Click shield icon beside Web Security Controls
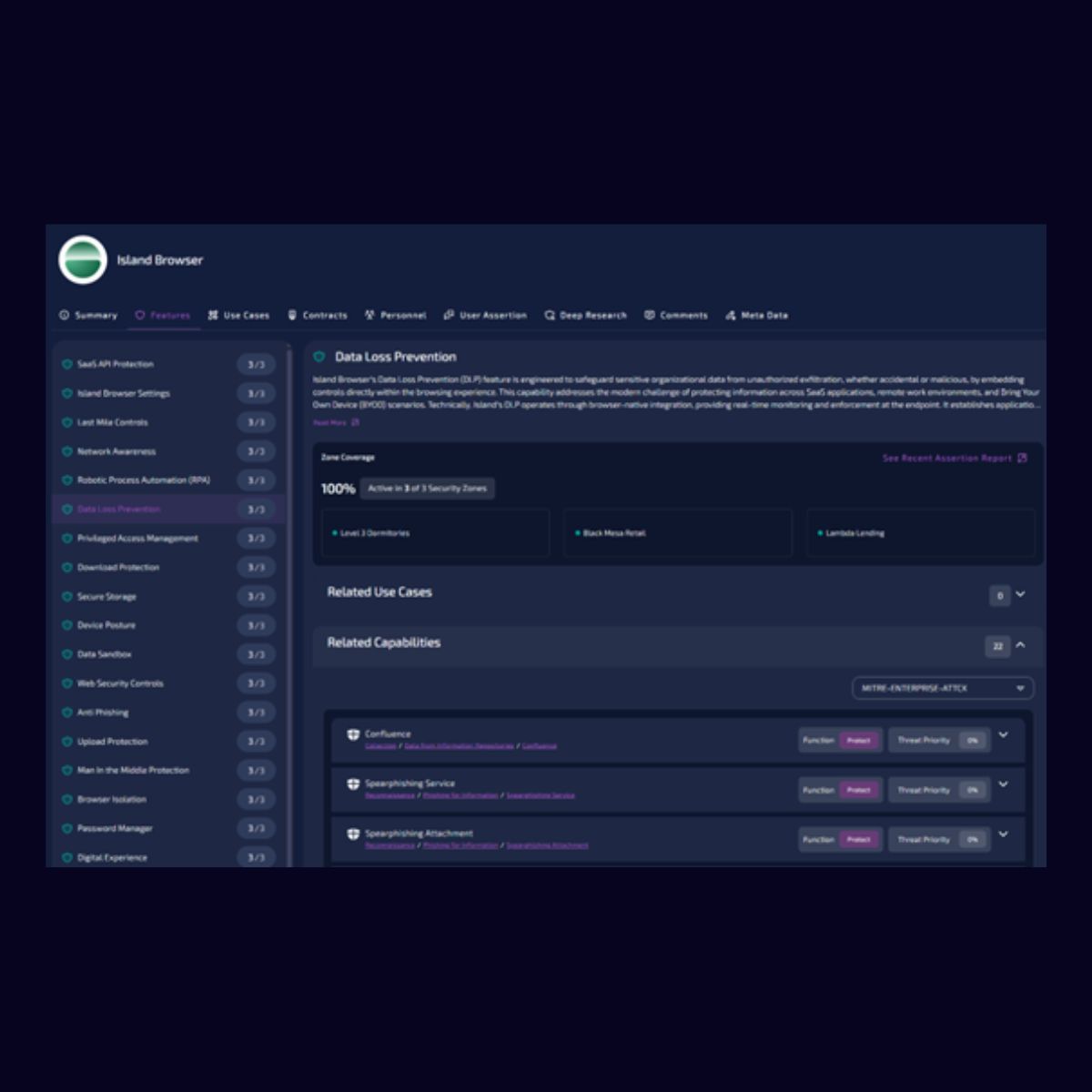Screen dimensions: 1092x1092 (x=66, y=683)
